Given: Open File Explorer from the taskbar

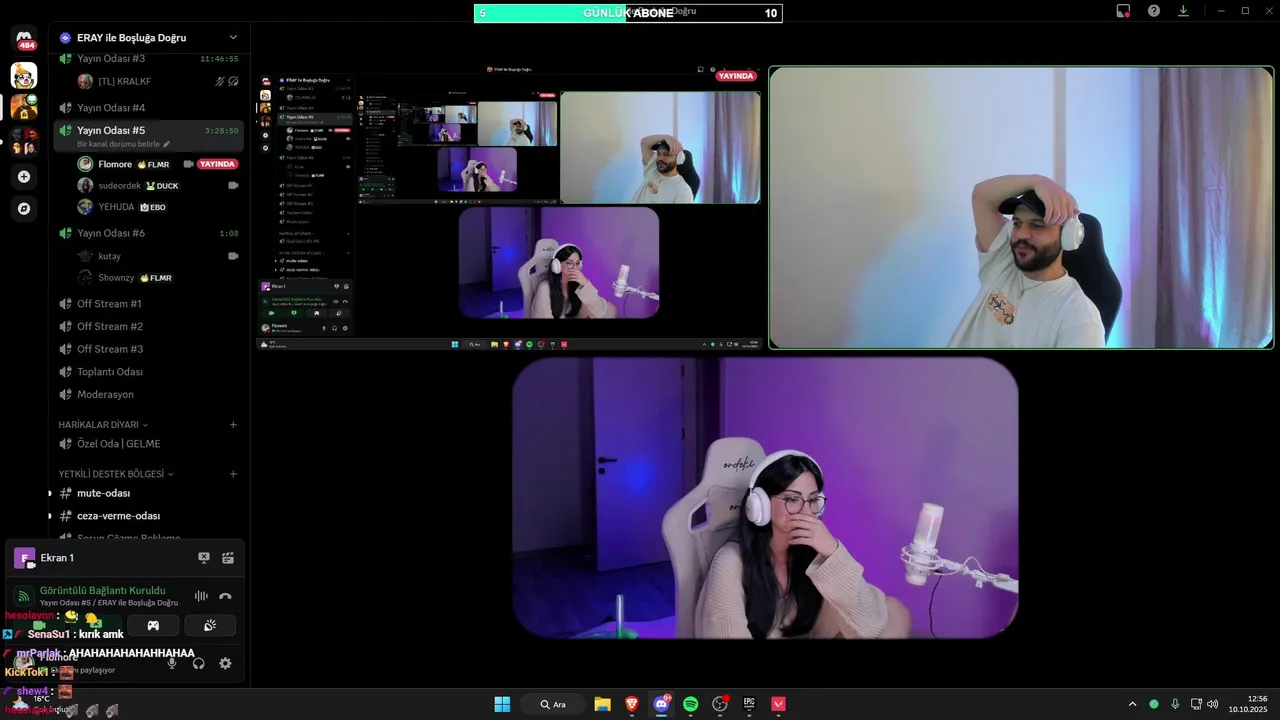Looking at the screenshot, I should click(x=602, y=704).
